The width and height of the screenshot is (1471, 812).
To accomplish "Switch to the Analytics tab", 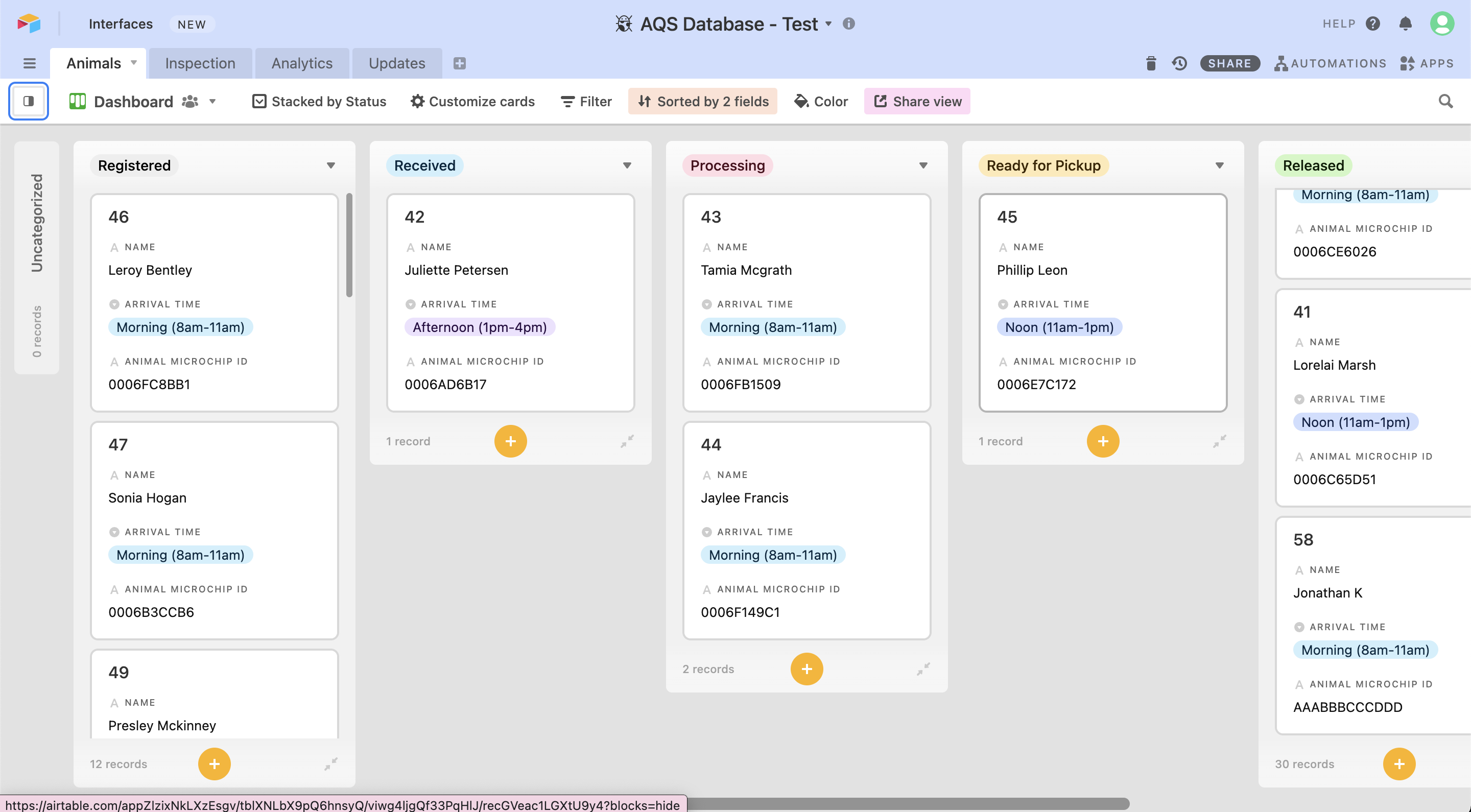I will 301,63.
